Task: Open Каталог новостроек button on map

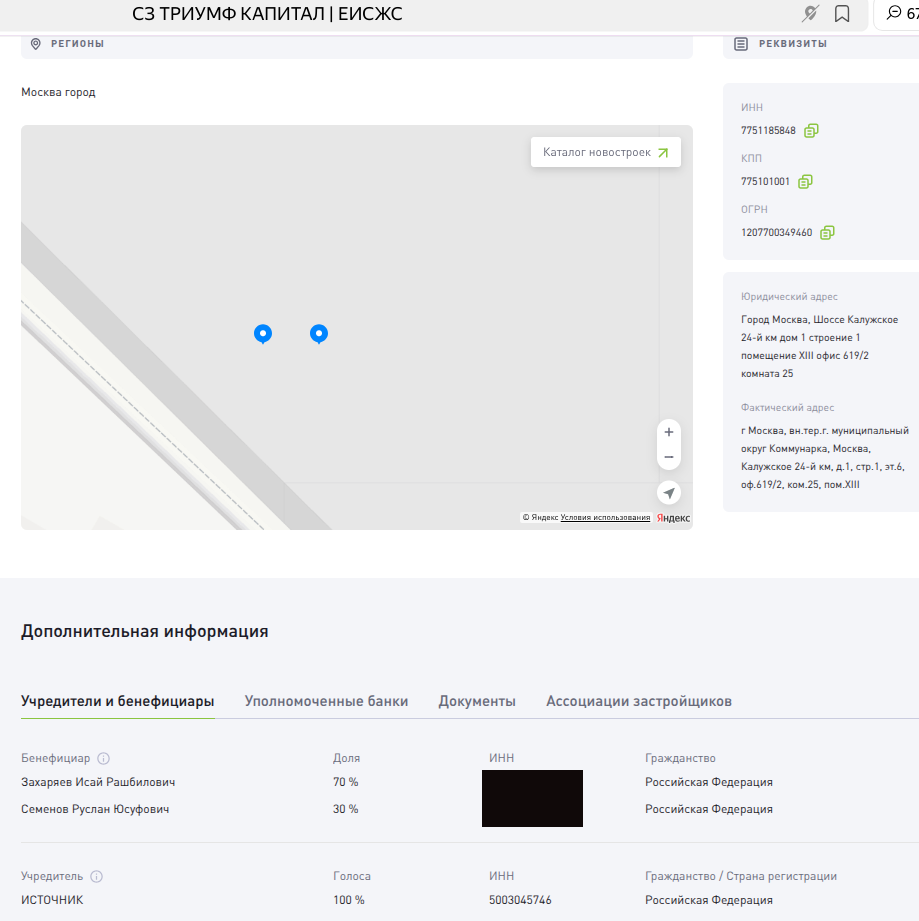Action: [605, 153]
